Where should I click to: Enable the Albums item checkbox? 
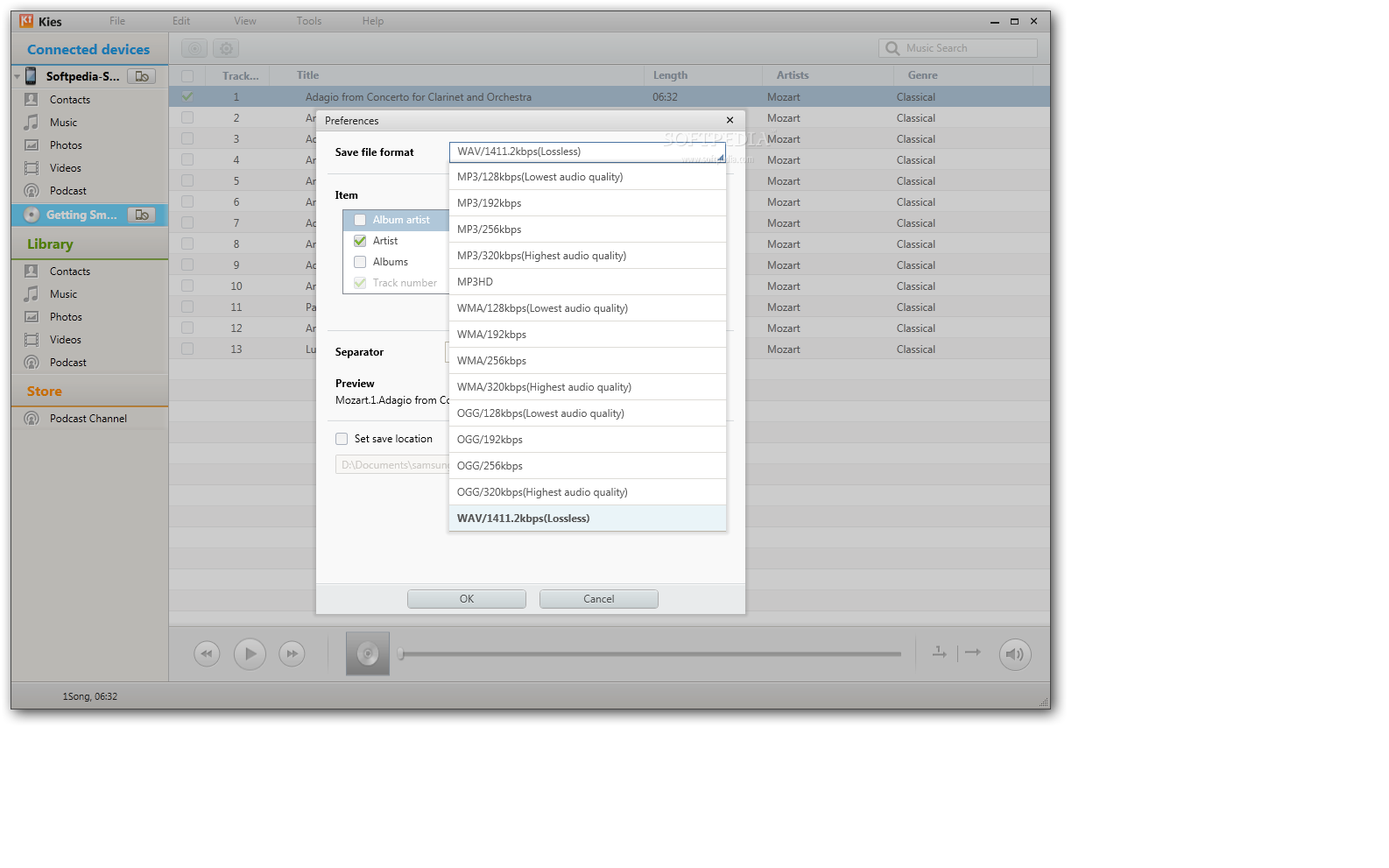pos(360,262)
